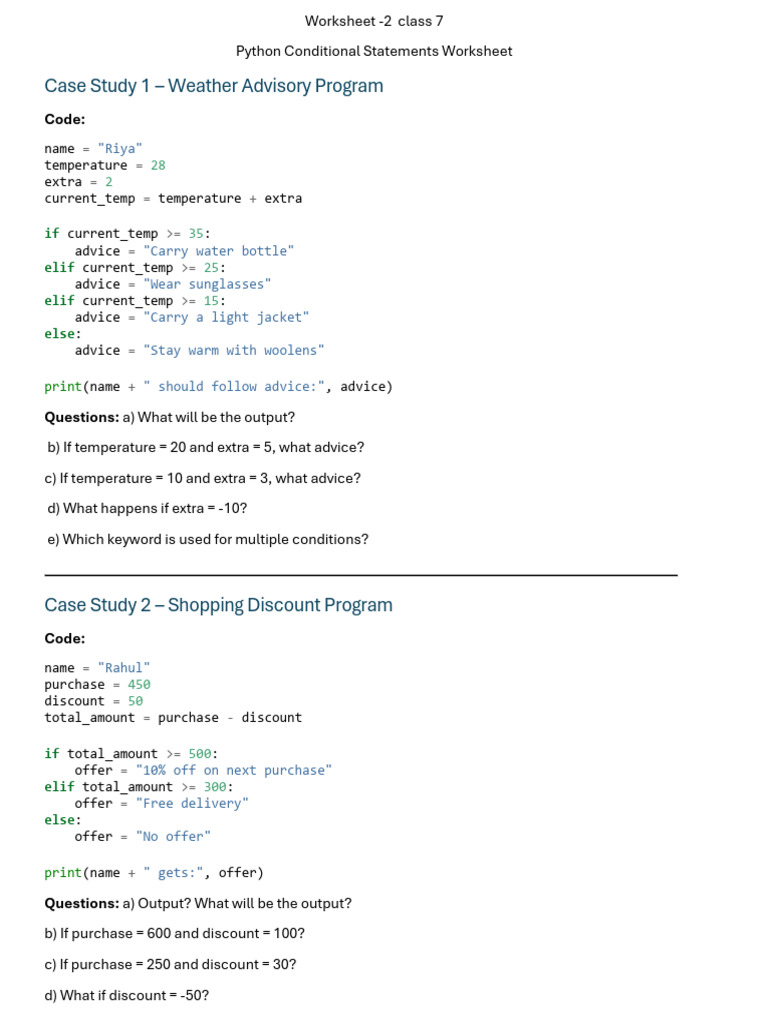Click the title "Worksheet -2 class 7"
The image size is (768, 1024).
(x=374, y=21)
